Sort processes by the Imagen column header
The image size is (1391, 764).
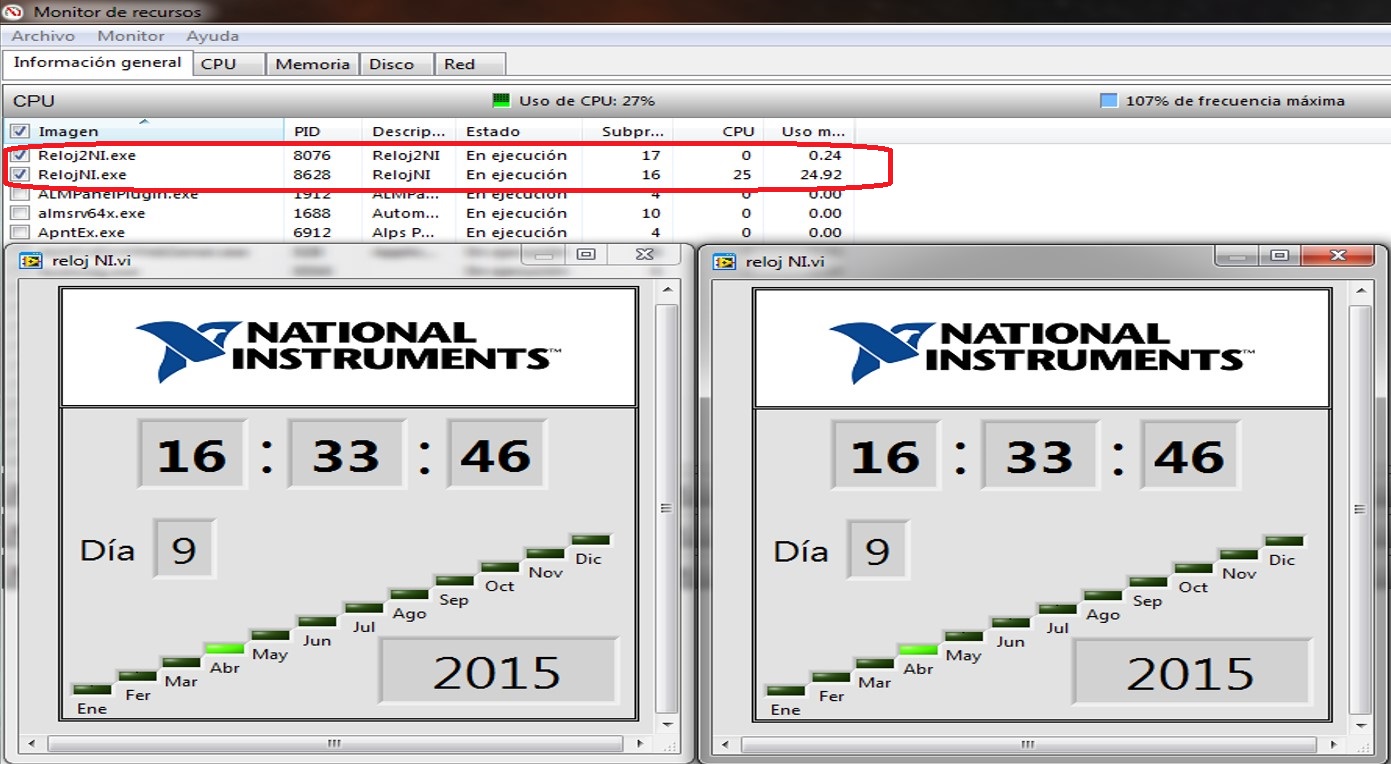point(145,131)
